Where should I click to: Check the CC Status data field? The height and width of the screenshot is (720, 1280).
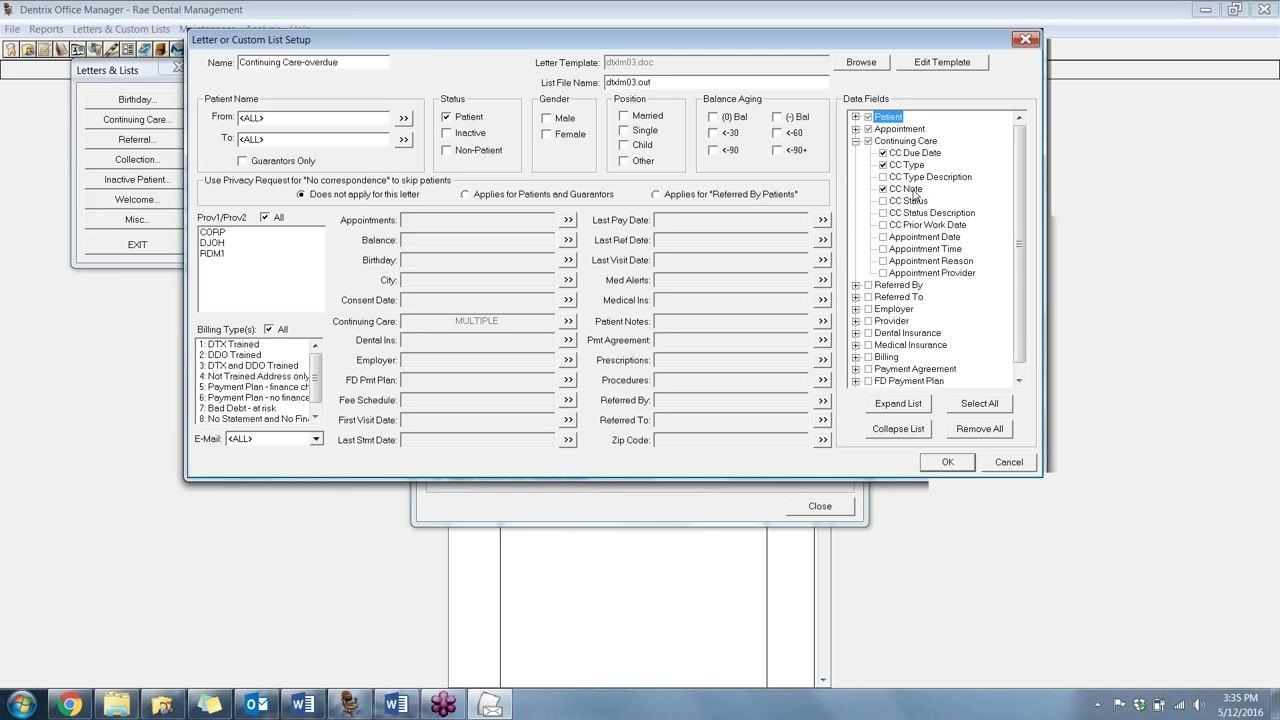883,201
